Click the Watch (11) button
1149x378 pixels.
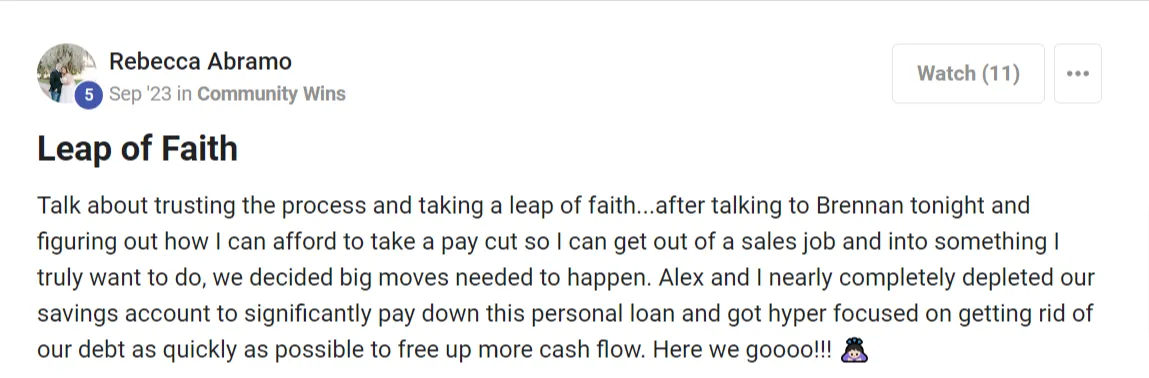(968, 73)
